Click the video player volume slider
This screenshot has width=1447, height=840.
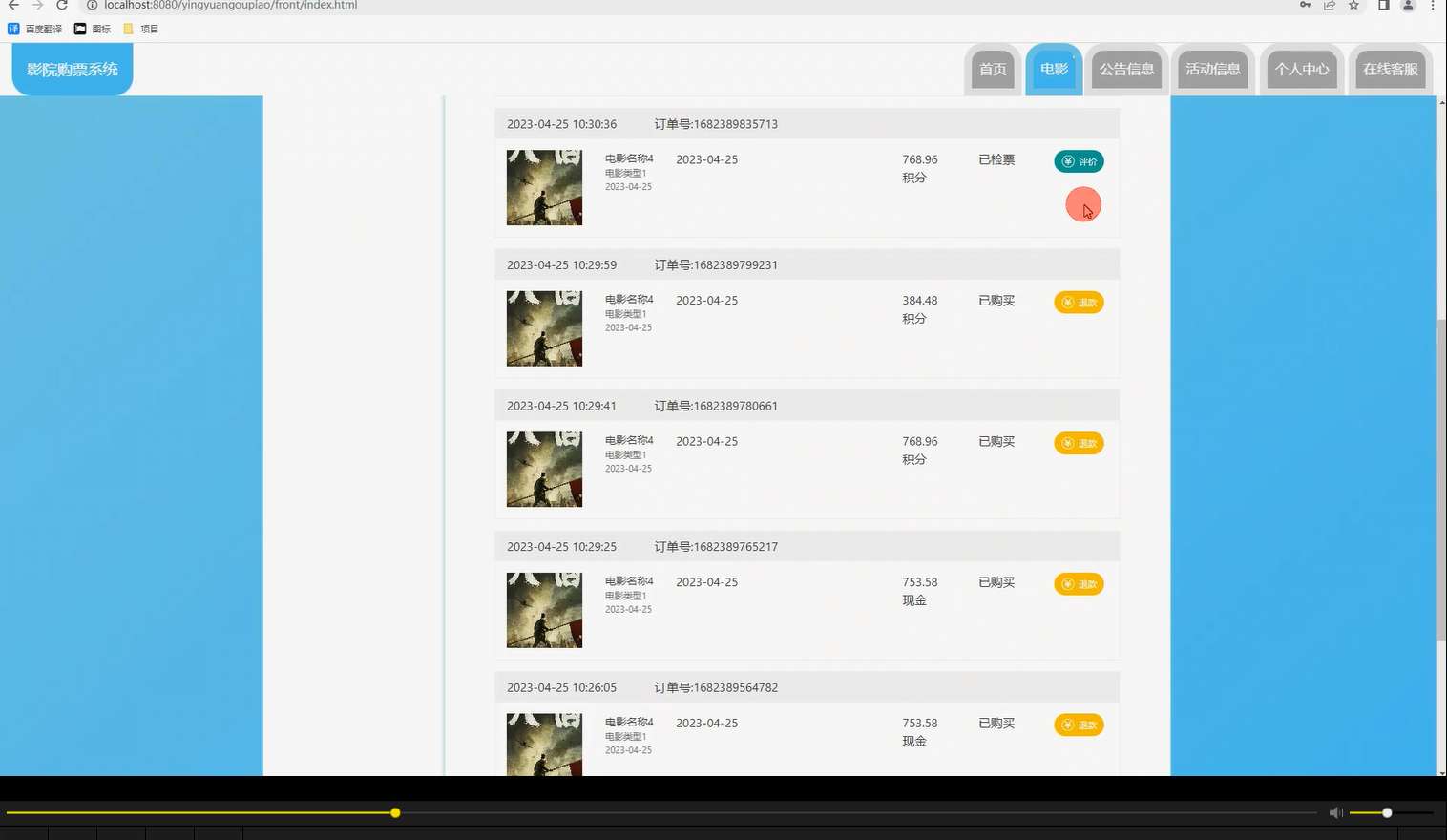pos(1392,813)
